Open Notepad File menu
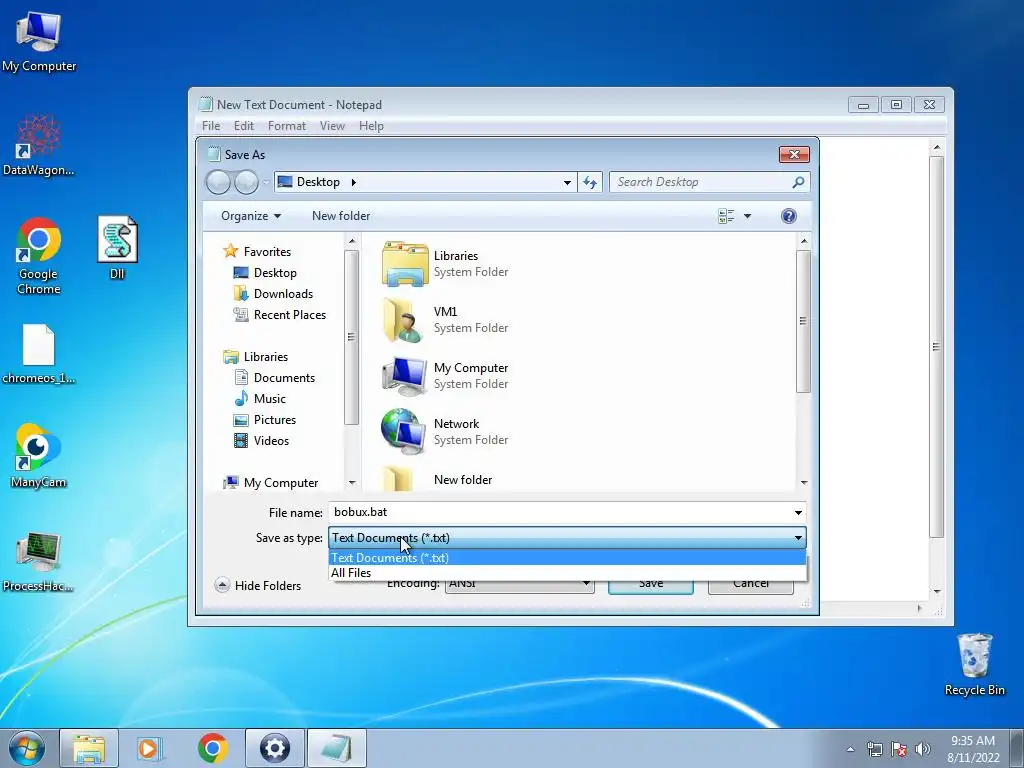Screen dimensions: 1024x768 pyautogui.click(x=211, y=126)
